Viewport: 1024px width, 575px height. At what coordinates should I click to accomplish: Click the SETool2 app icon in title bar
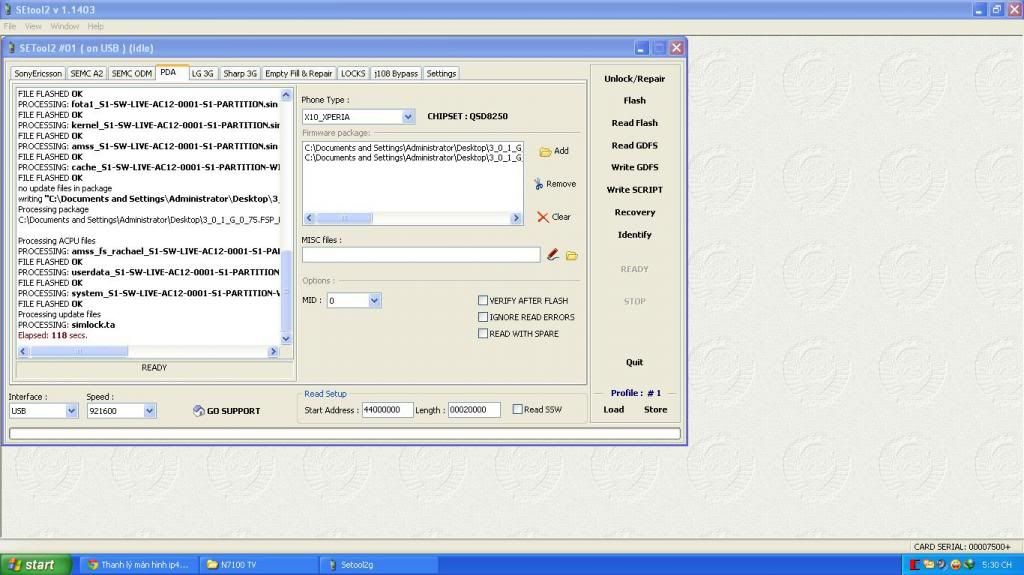pyautogui.click(x=7, y=9)
